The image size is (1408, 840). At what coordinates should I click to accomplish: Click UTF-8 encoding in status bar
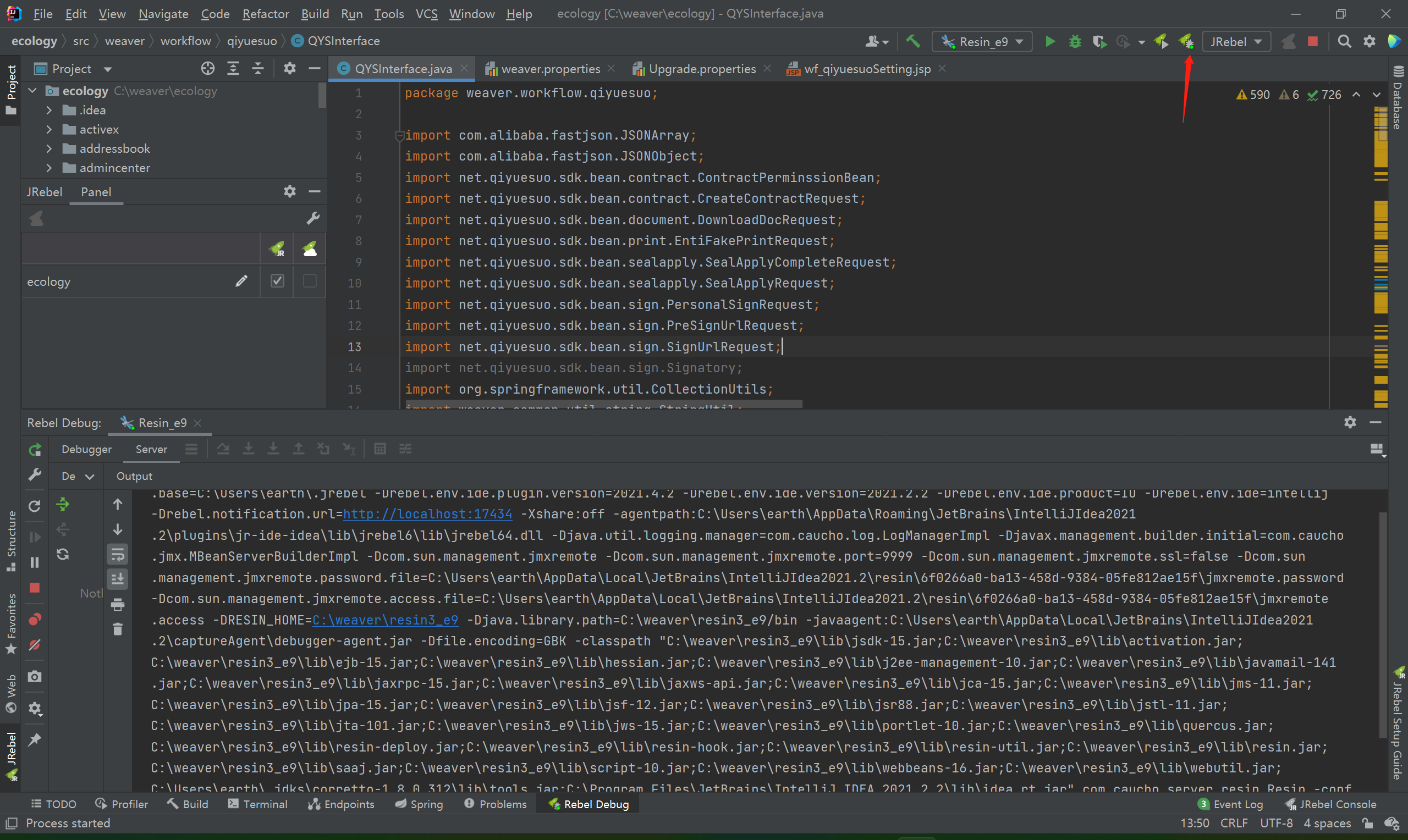[1276, 823]
